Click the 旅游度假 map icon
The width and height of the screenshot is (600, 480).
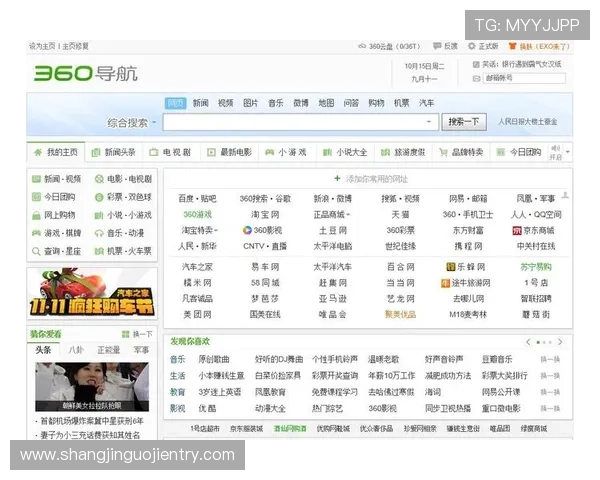click(385, 152)
